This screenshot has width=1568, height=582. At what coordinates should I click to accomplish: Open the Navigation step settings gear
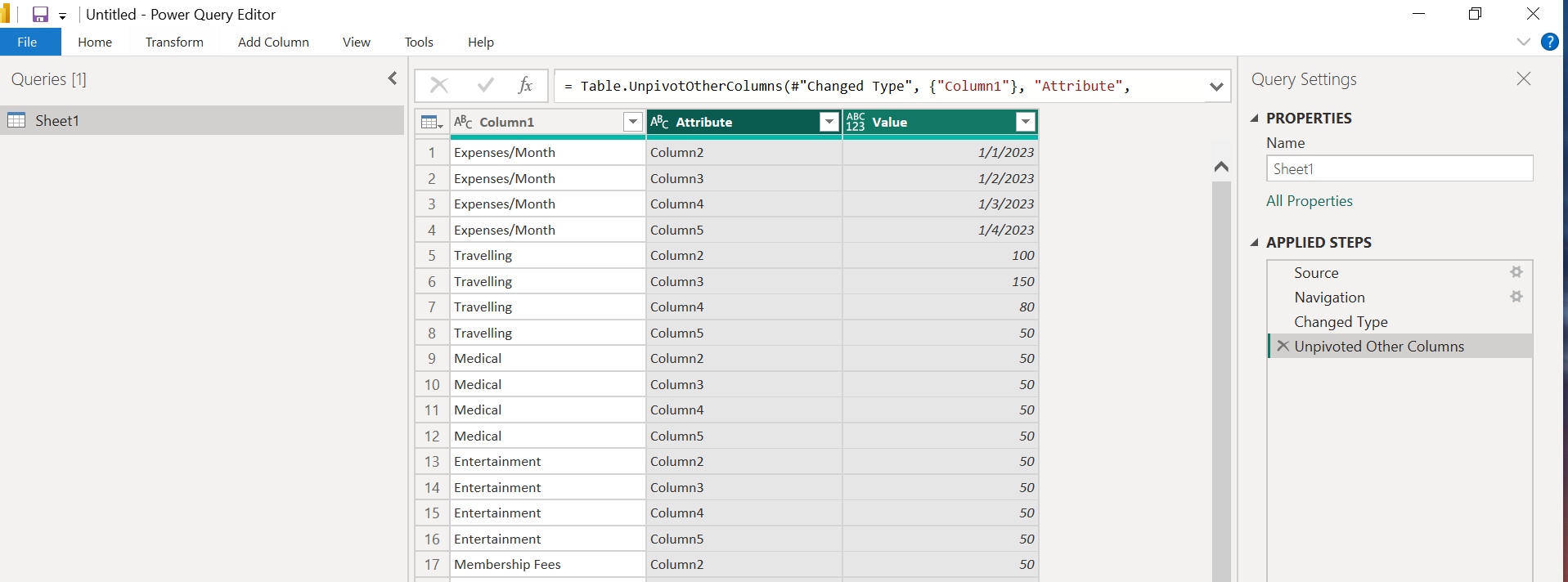(x=1516, y=296)
